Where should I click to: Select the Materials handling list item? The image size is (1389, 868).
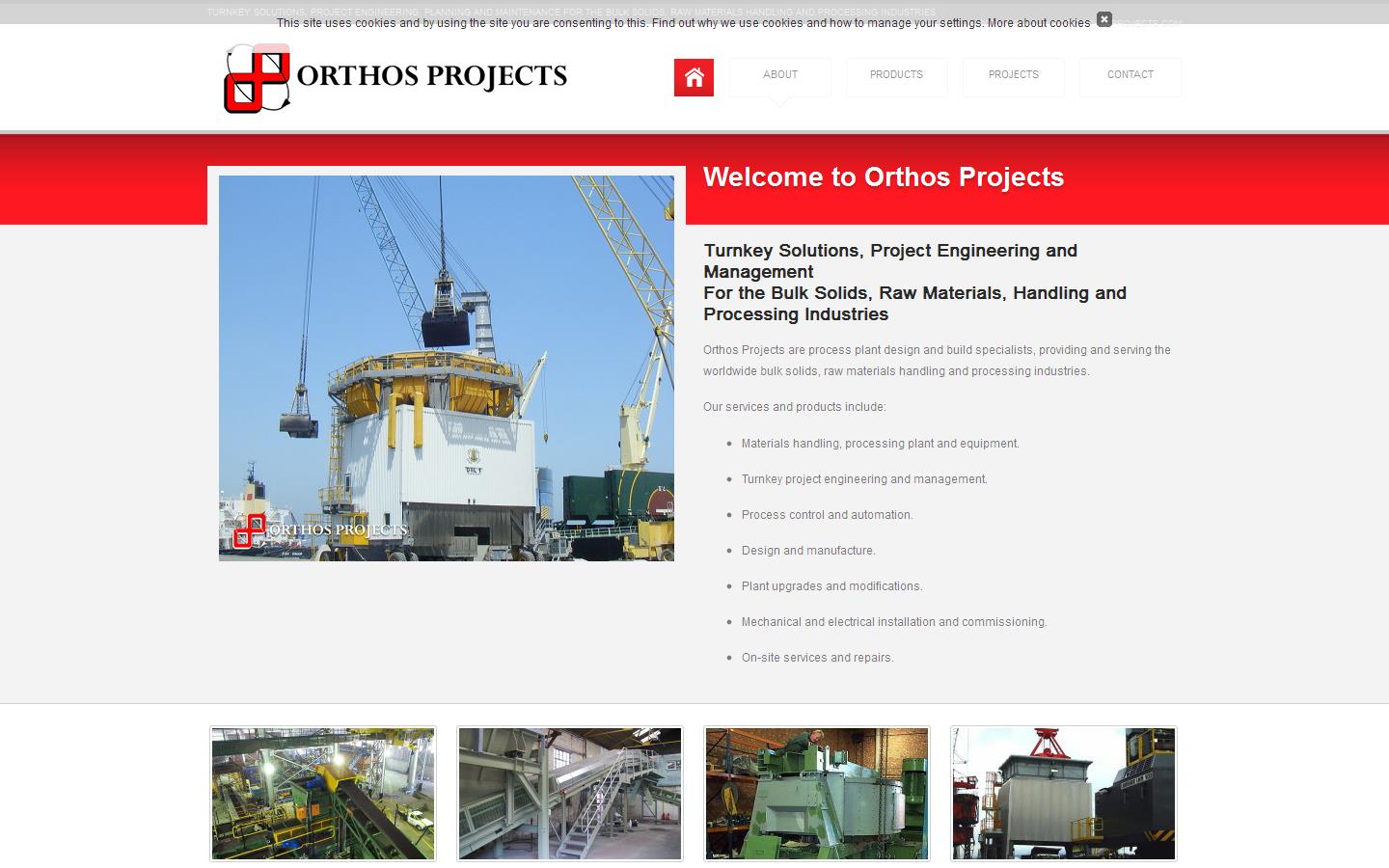tap(880, 444)
